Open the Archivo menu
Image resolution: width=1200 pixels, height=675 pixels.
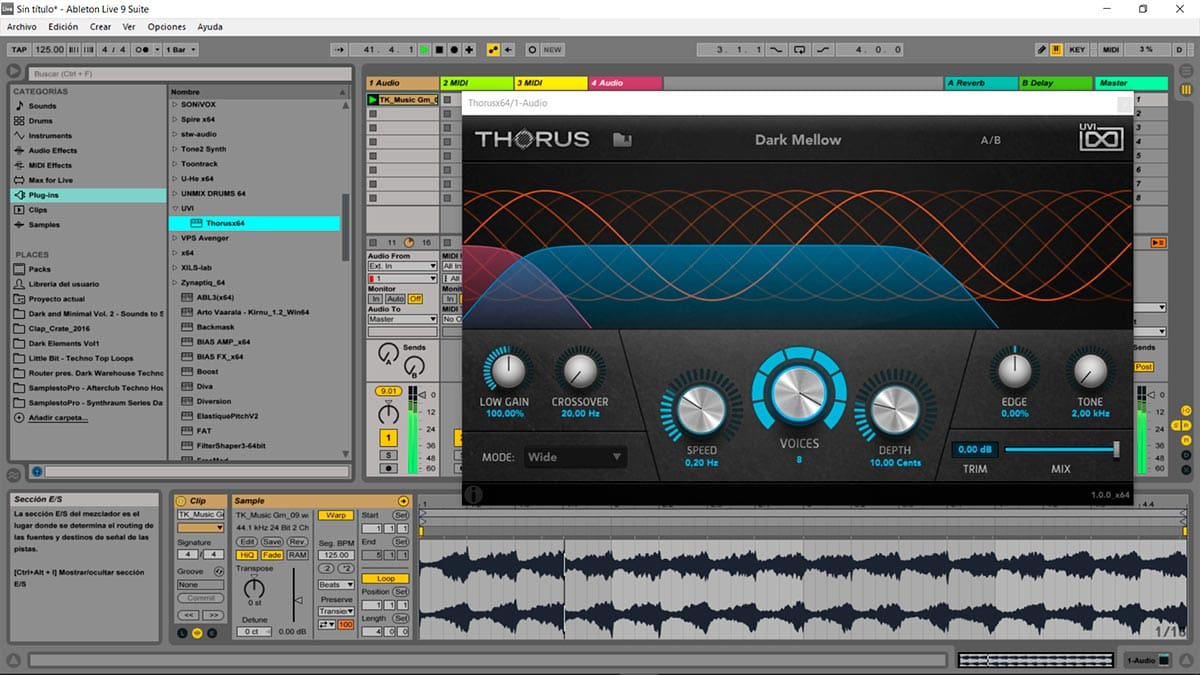(x=22, y=27)
